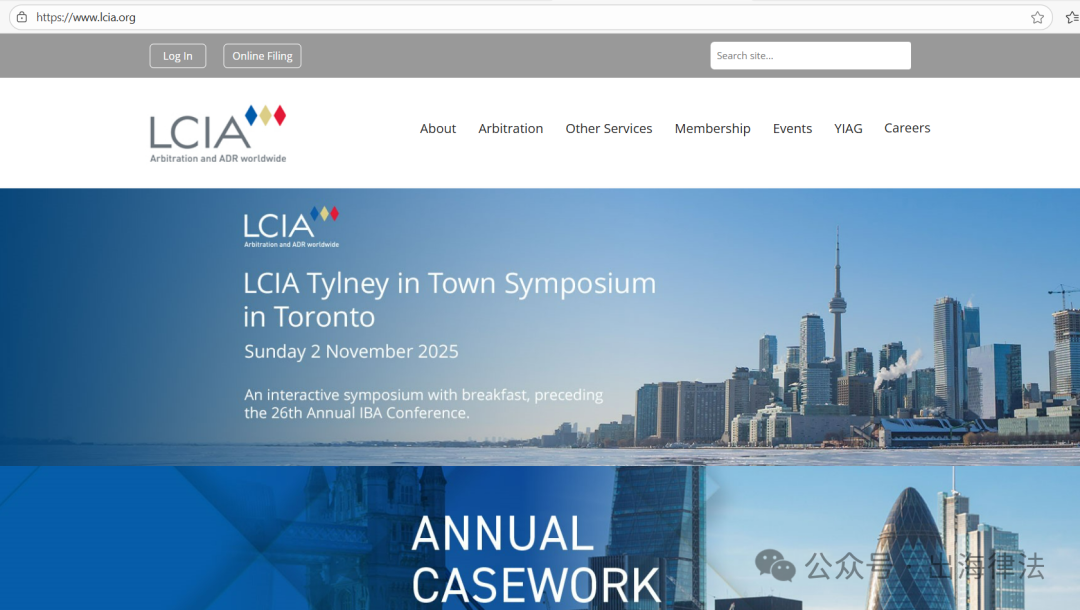Click the LCIA logo in the header
Screen dimensions: 1080x610
coord(218,134)
